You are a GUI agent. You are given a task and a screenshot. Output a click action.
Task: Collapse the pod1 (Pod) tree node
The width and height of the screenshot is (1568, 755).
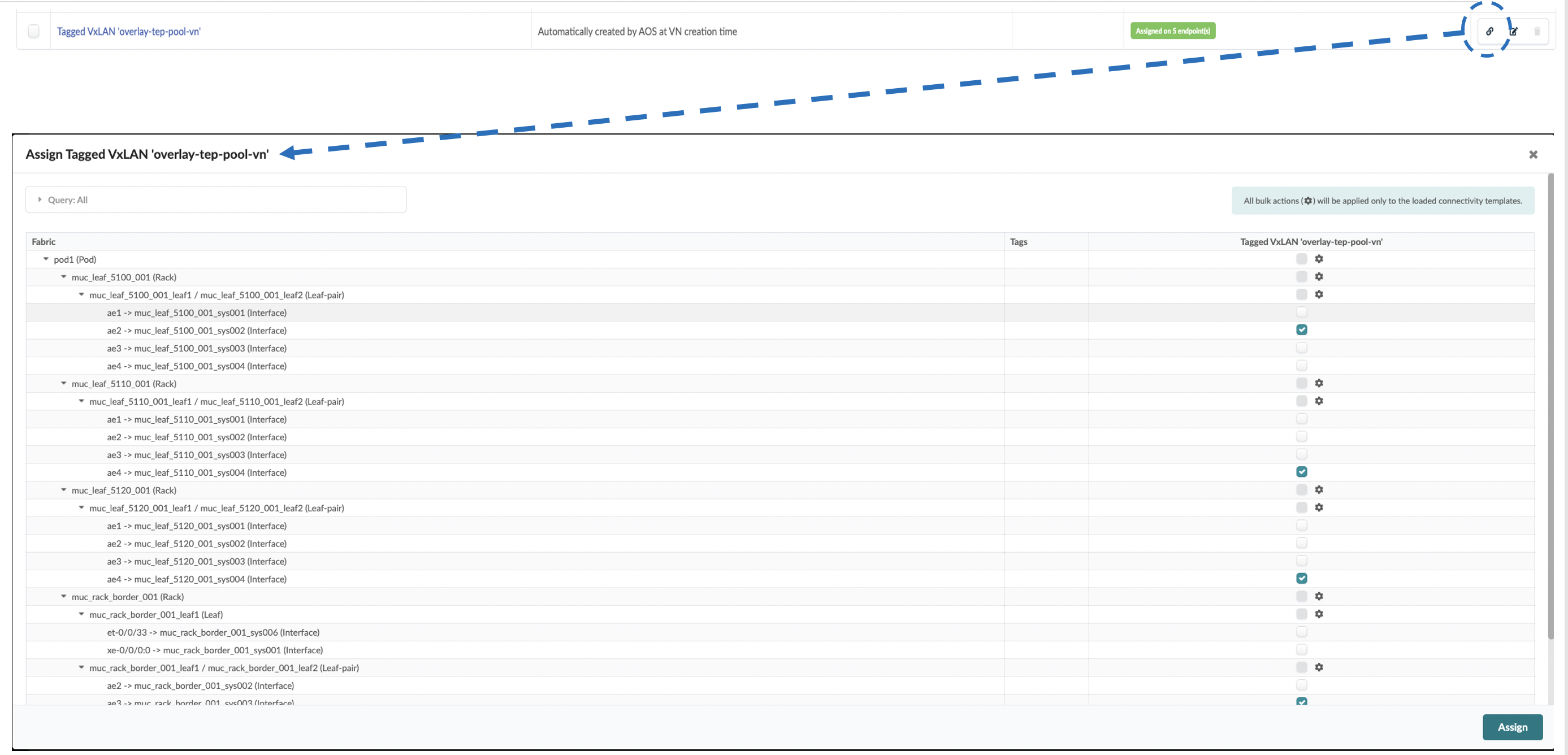point(46,259)
